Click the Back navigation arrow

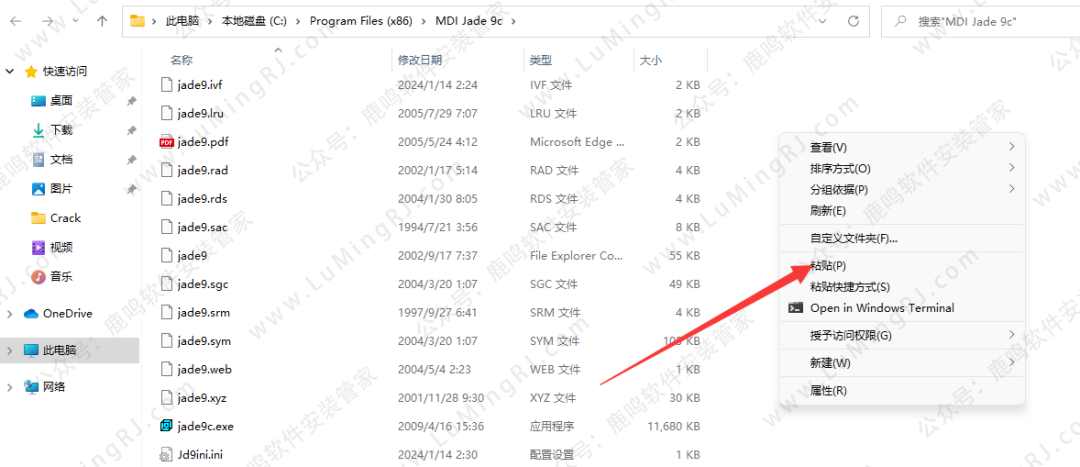(16, 21)
